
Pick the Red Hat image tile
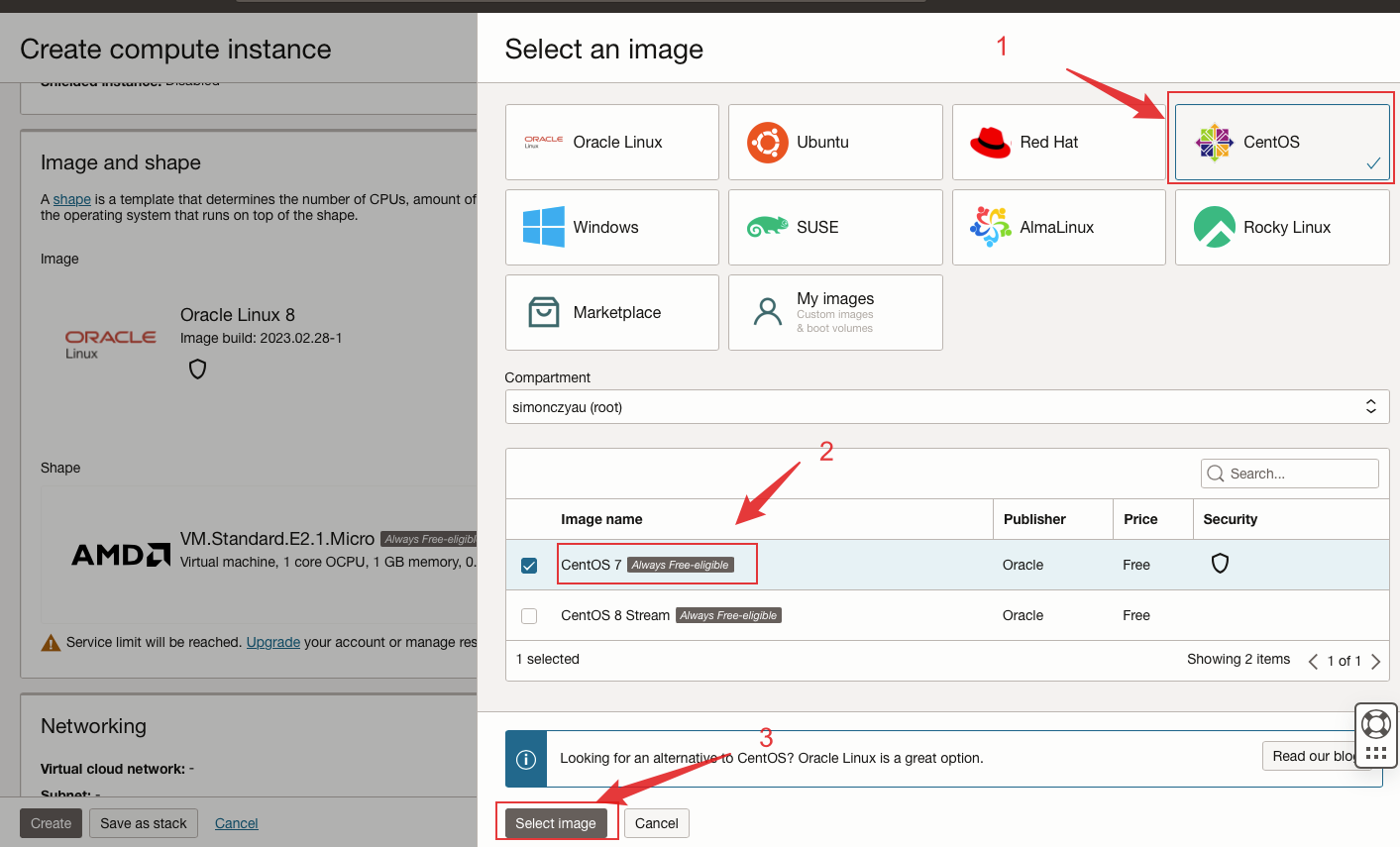pyautogui.click(x=1058, y=143)
